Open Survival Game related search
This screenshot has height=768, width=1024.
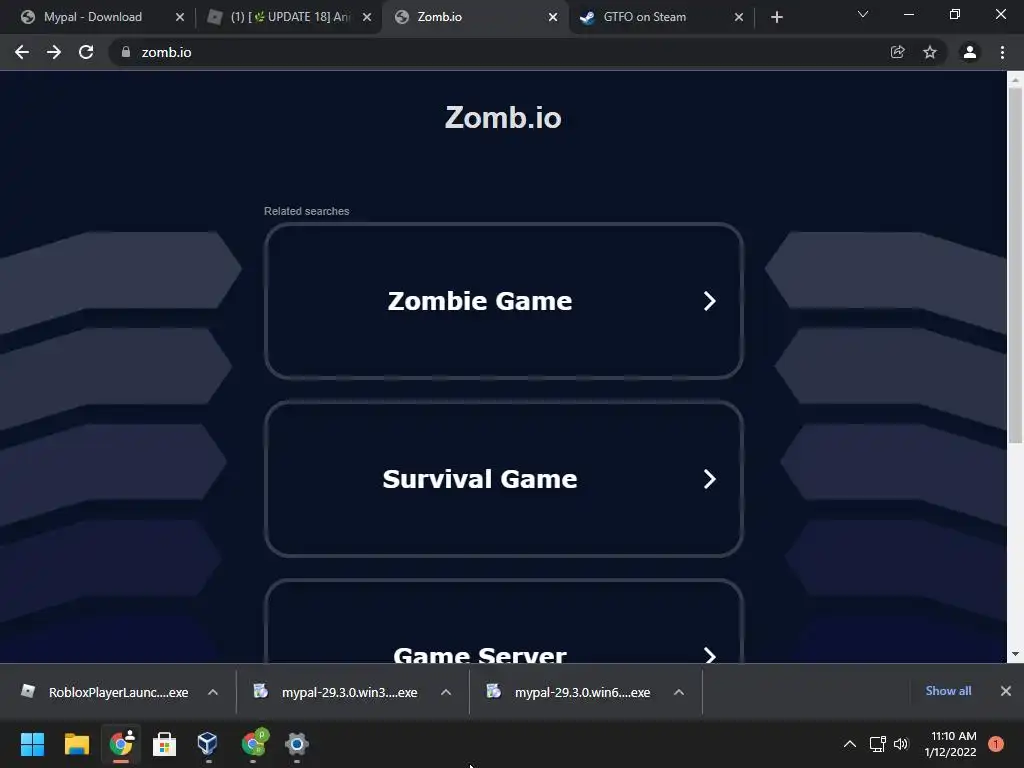pos(504,479)
